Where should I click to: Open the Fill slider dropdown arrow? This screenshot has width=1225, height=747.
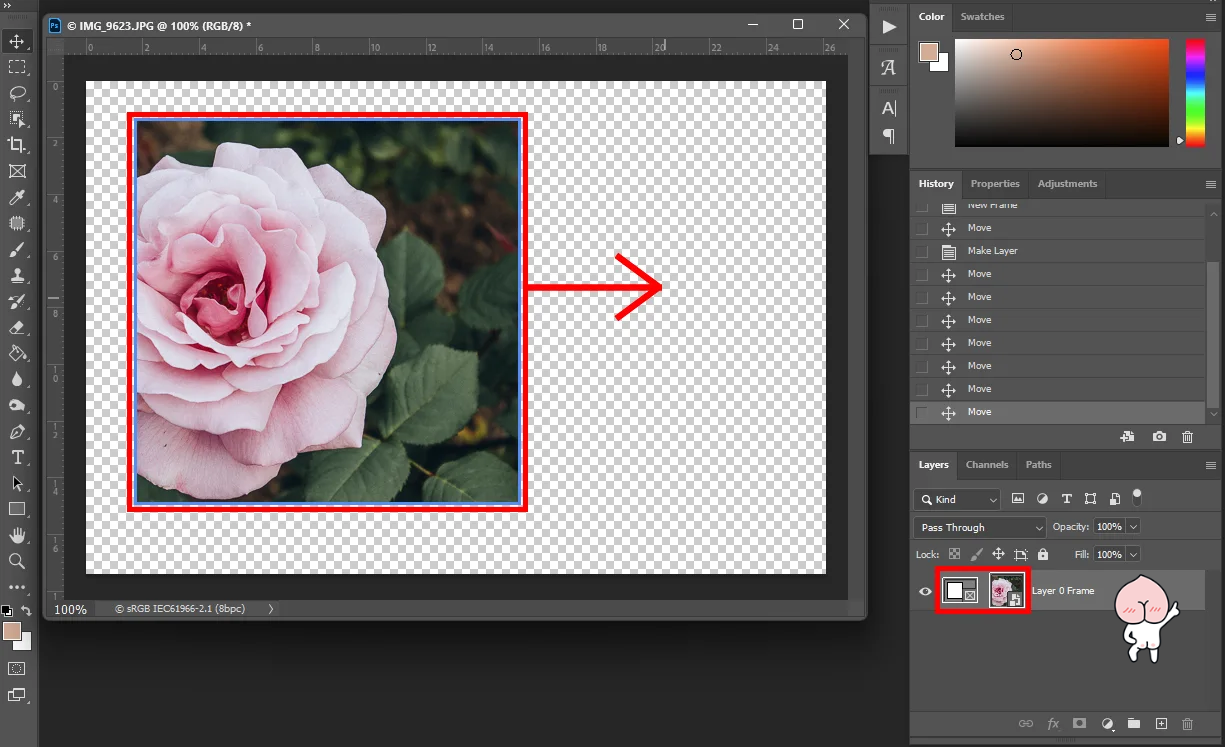coord(1133,554)
